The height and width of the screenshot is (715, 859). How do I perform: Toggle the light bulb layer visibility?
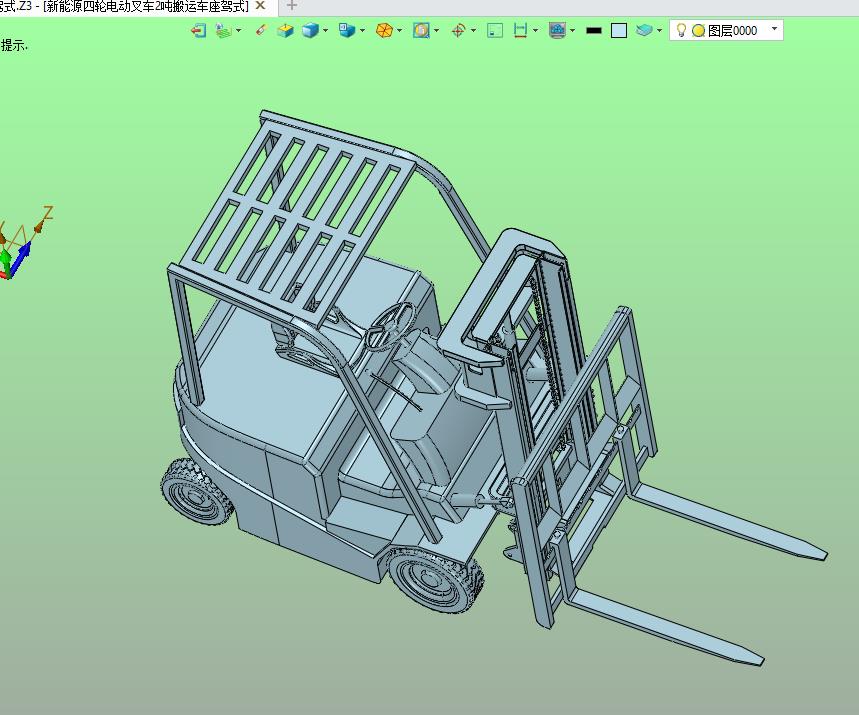point(682,30)
